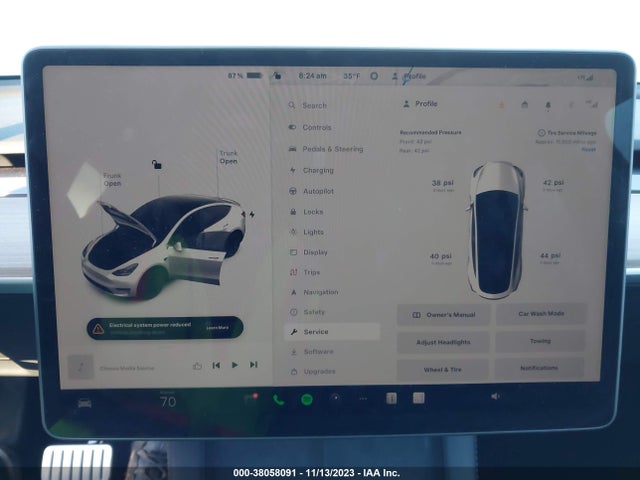Tap the second square app tile in the bottom bar
Screen dimensions: 640x480
click(x=418, y=398)
